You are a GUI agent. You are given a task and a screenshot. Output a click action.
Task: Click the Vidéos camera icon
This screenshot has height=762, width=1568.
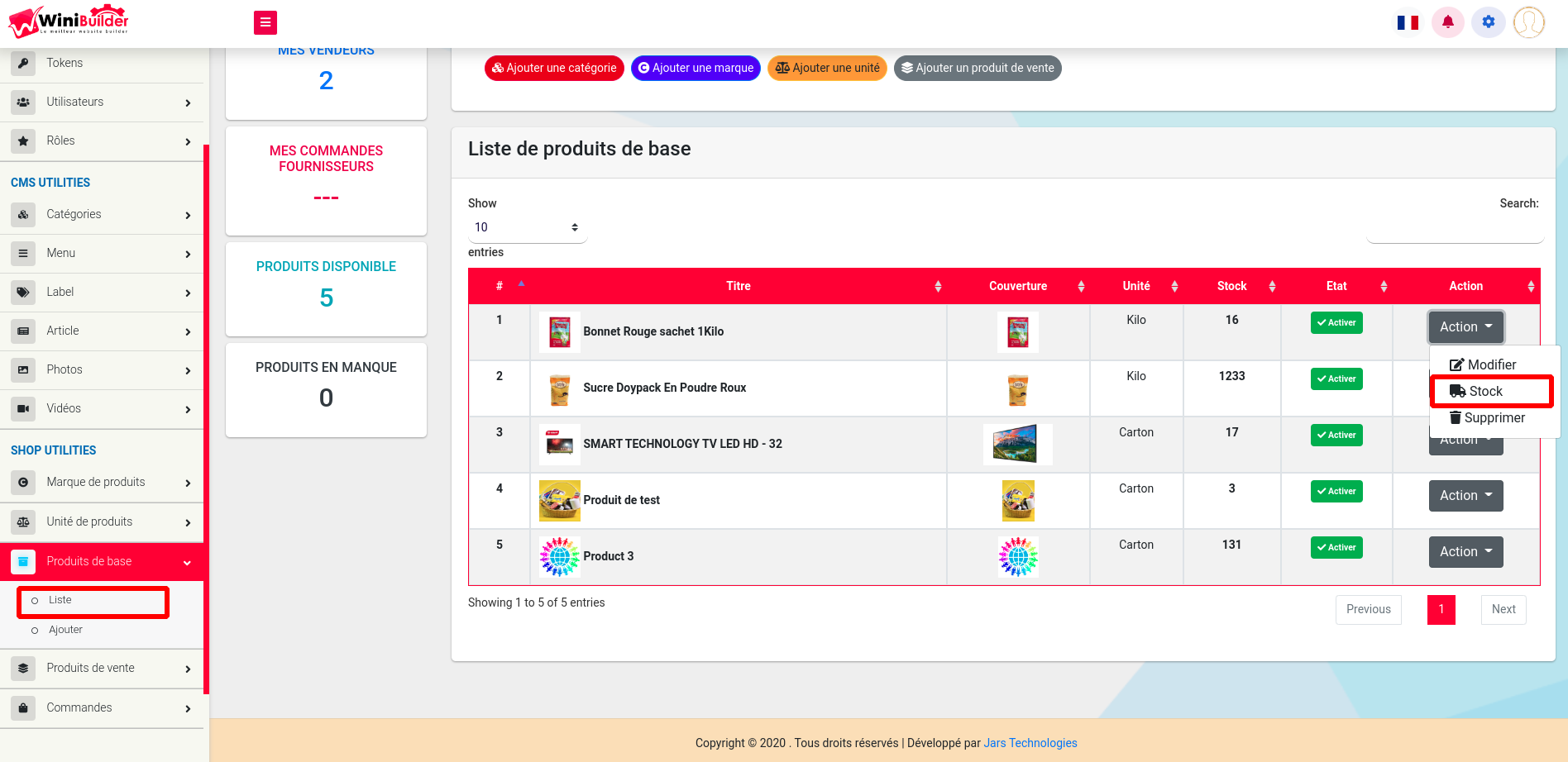click(x=23, y=408)
